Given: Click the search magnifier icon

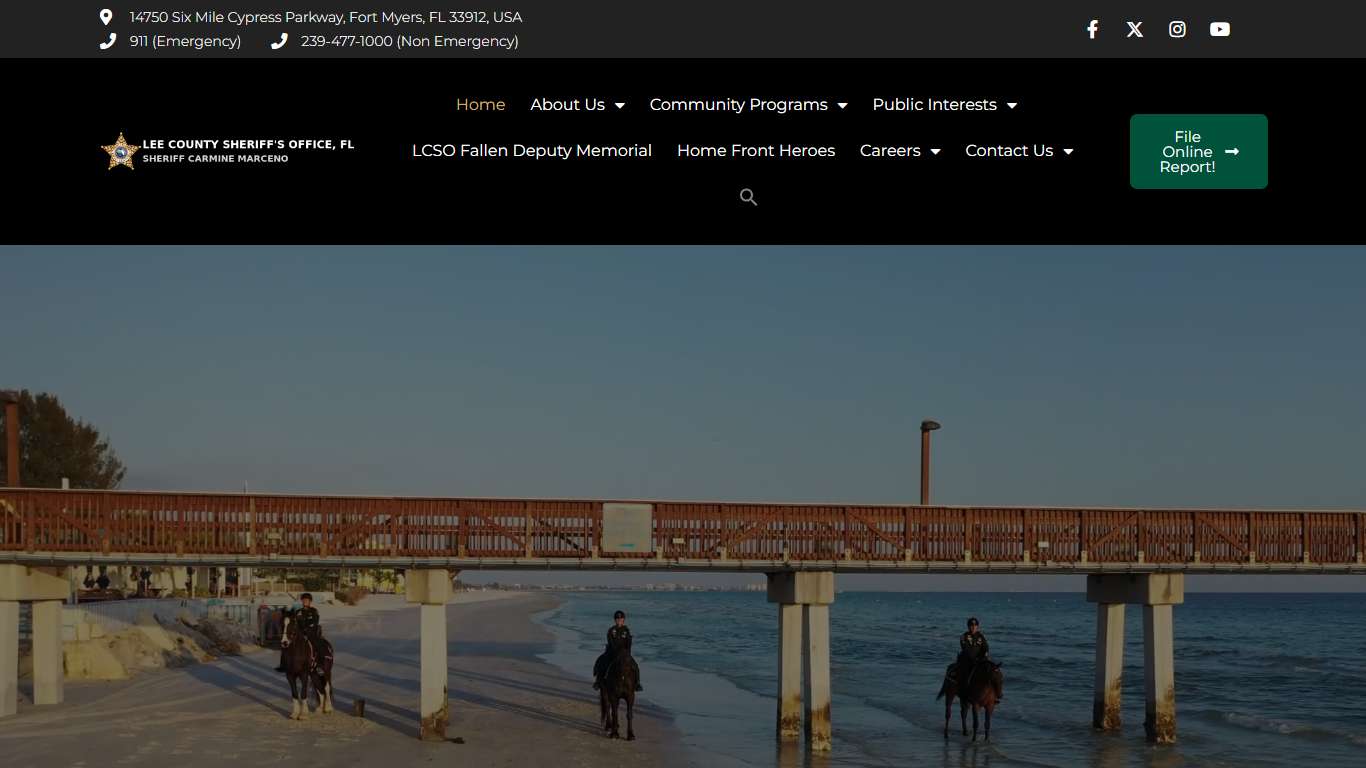Looking at the screenshot, I should [x=748, y=197].
